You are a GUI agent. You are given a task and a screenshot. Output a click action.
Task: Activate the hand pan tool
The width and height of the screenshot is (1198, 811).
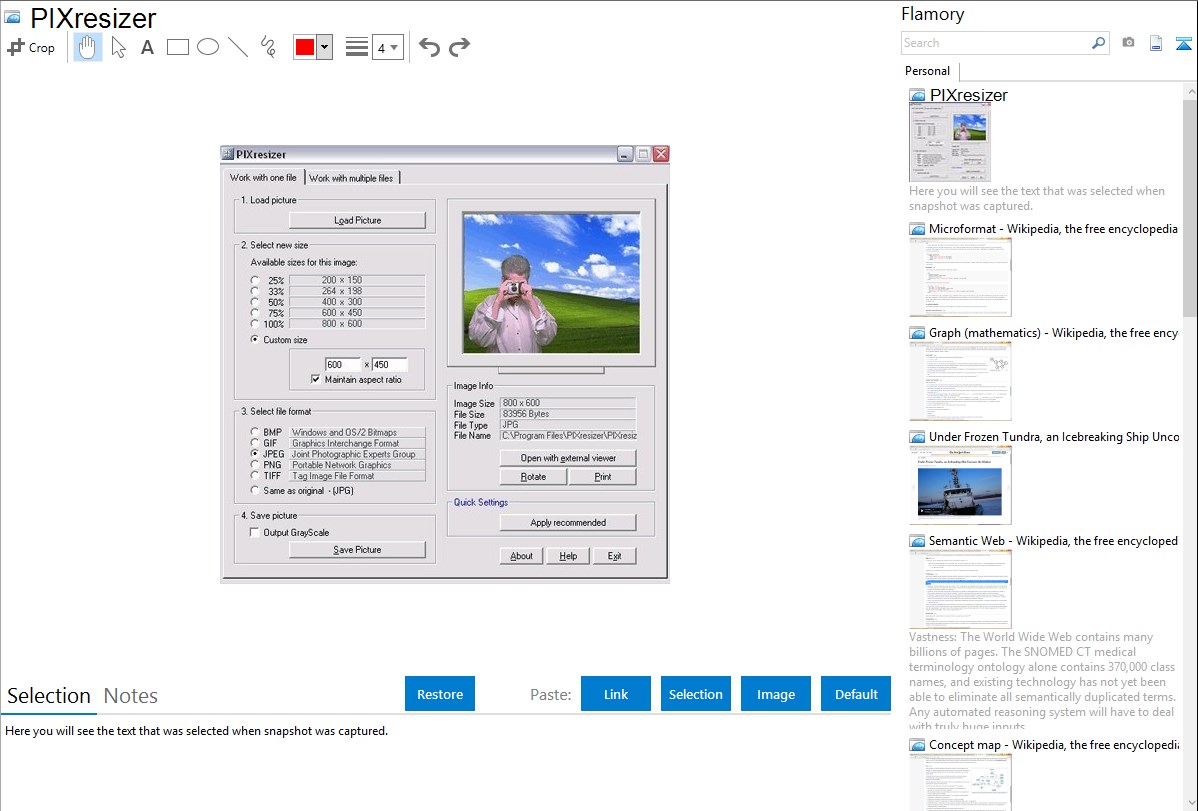(x=87, y=47)
